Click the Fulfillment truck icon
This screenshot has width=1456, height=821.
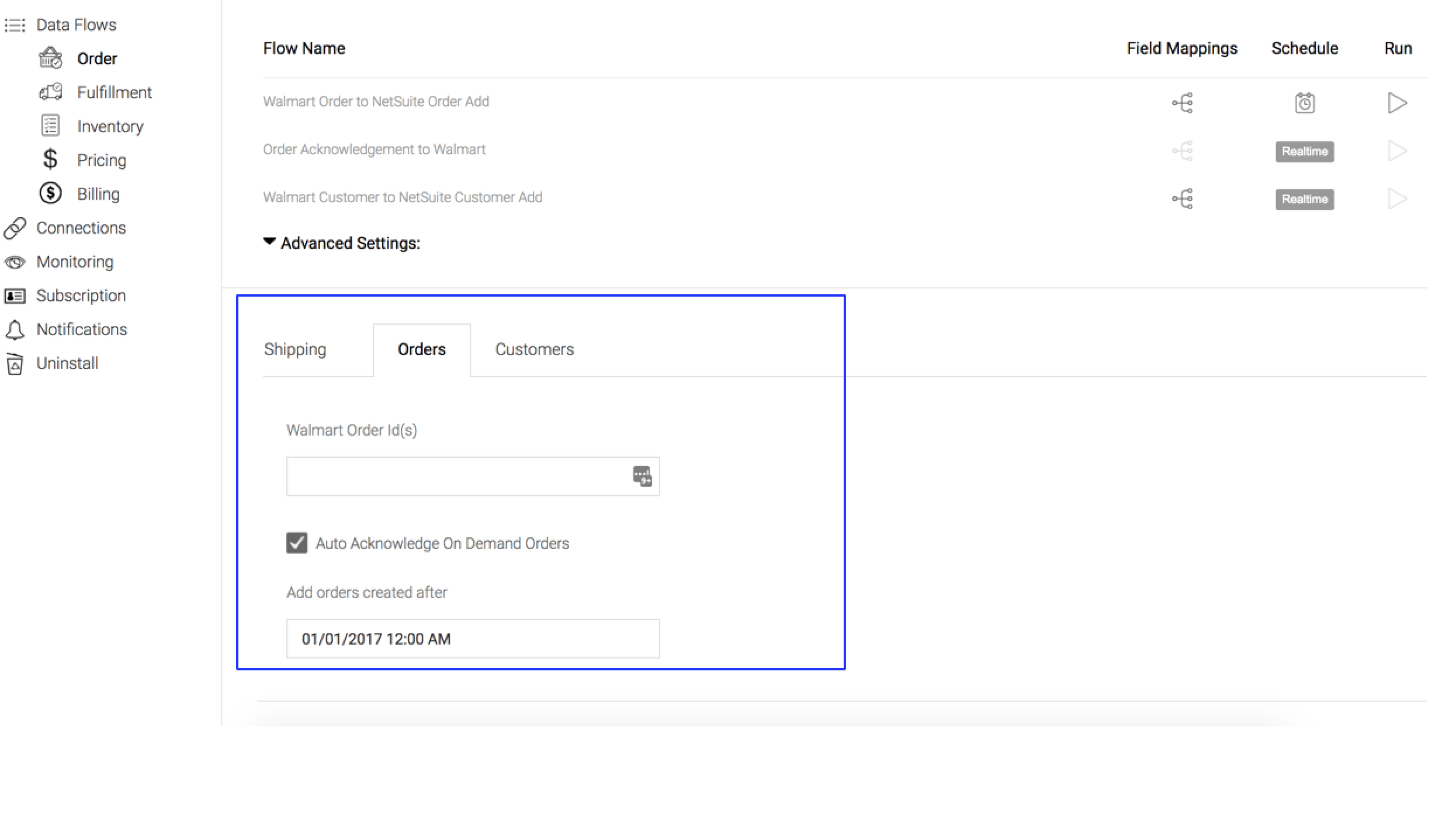coord(51,92)
